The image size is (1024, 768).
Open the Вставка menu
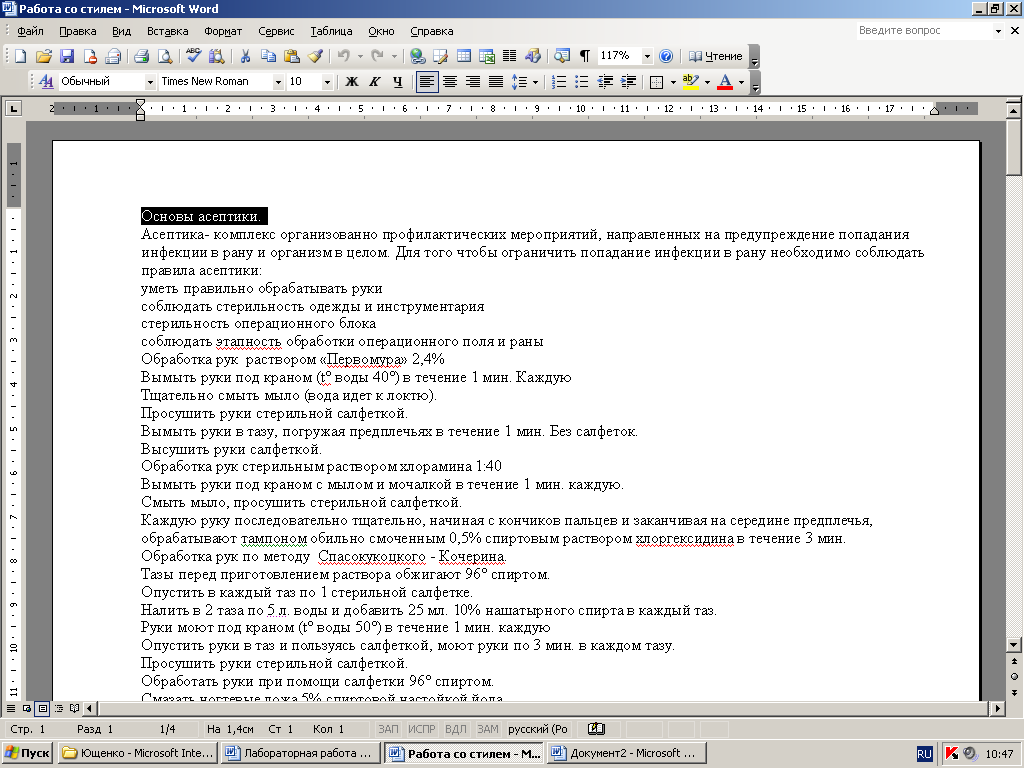[167, 31]
